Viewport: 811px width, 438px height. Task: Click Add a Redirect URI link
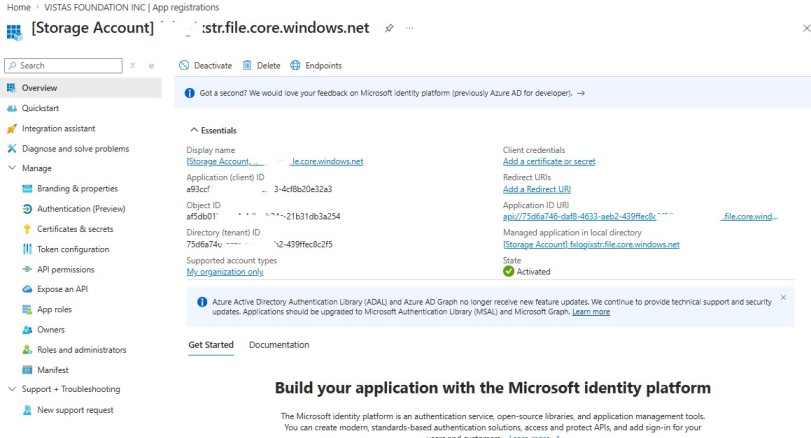(537, 189)
